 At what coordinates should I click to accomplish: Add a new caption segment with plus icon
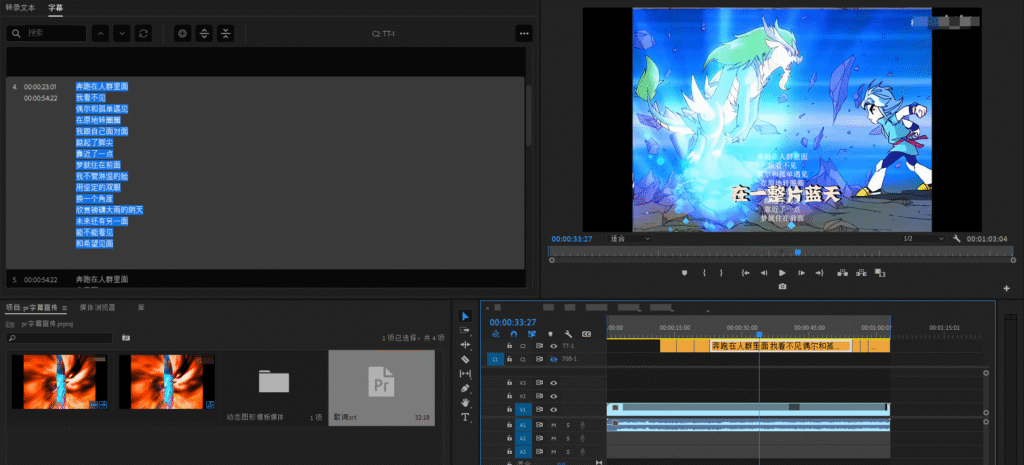182,33
